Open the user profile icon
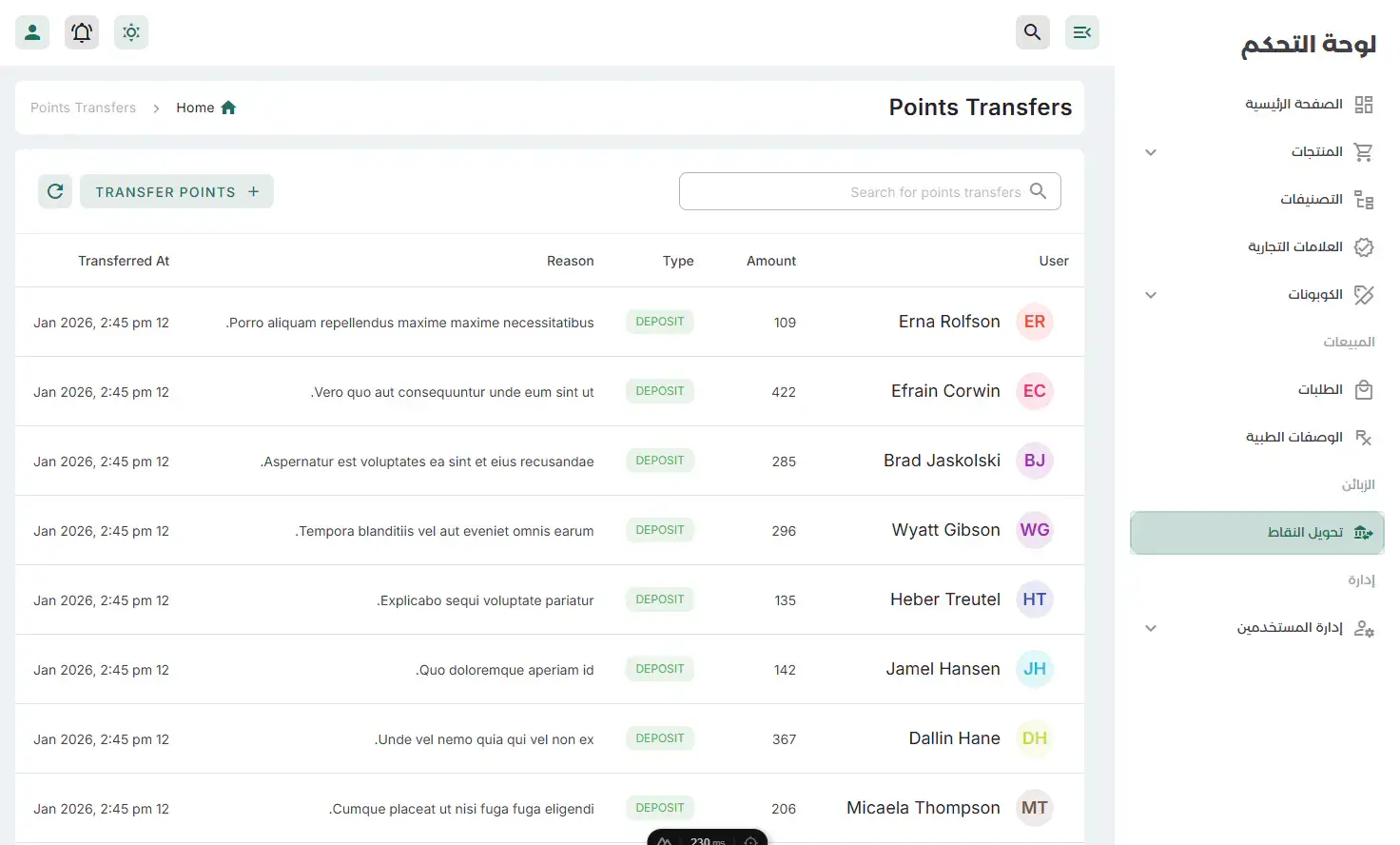This screenshot has height=845, width=1400. point(32,32)
